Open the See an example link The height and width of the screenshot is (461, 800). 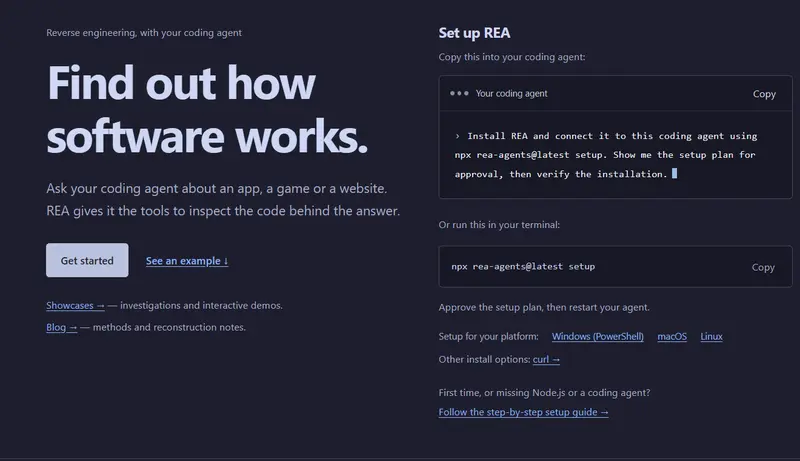(187, 261)
